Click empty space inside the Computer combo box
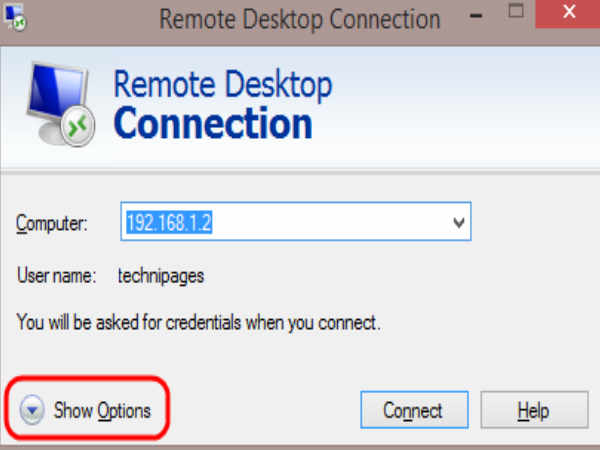This screenshot has height=450, width=600. [x=329, y=222]
